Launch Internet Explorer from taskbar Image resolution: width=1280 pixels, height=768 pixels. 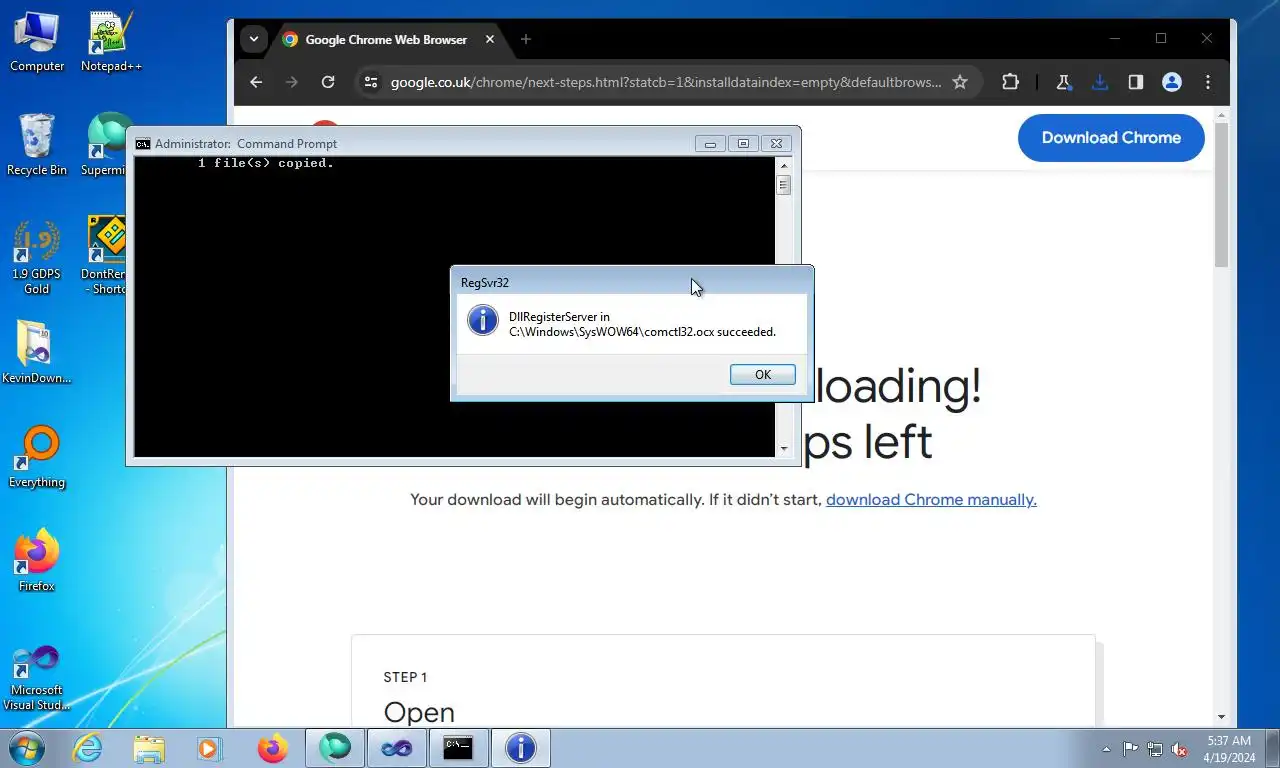tap(87, 748)
